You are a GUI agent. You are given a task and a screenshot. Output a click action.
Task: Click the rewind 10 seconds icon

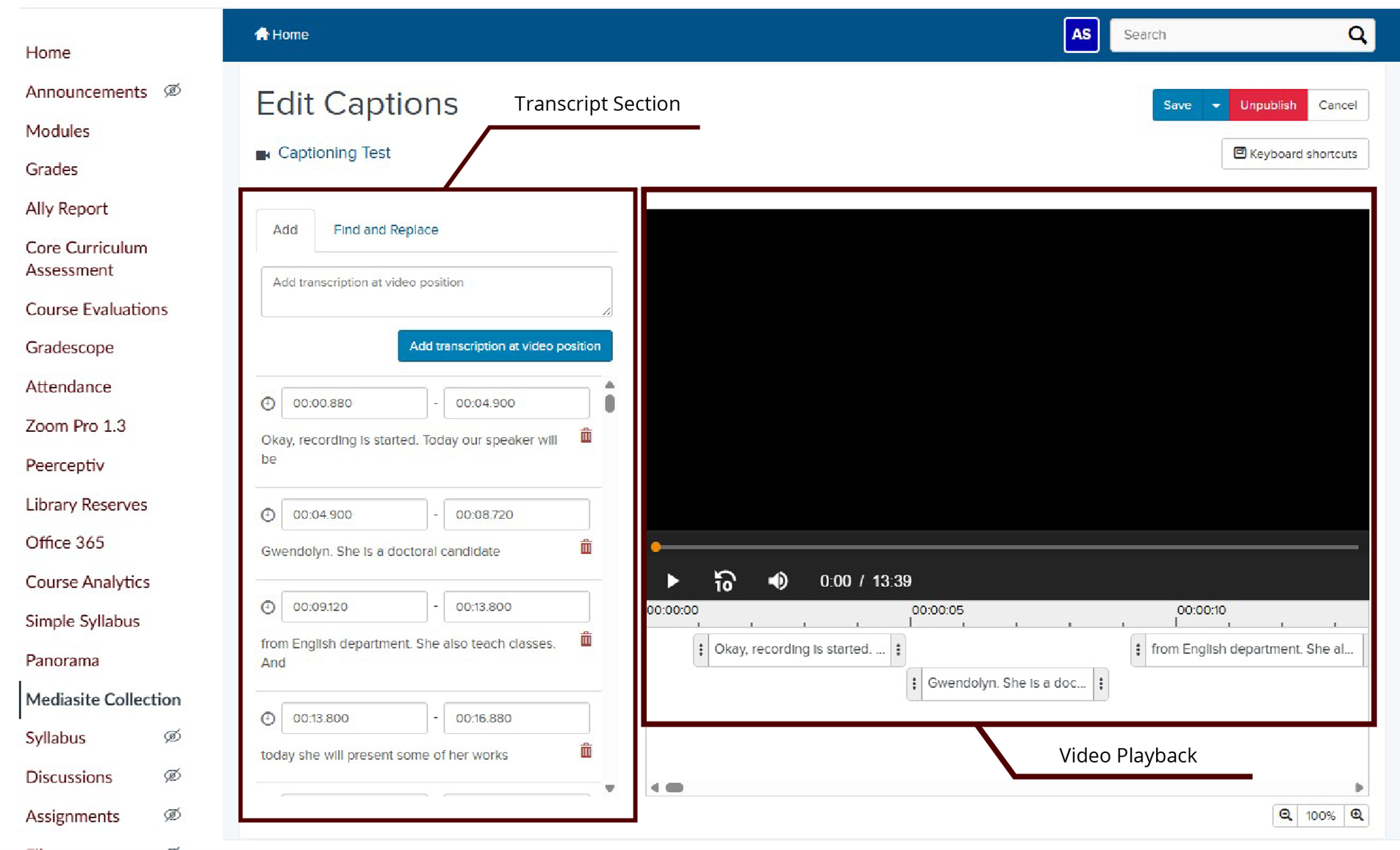tap(725, 581)
